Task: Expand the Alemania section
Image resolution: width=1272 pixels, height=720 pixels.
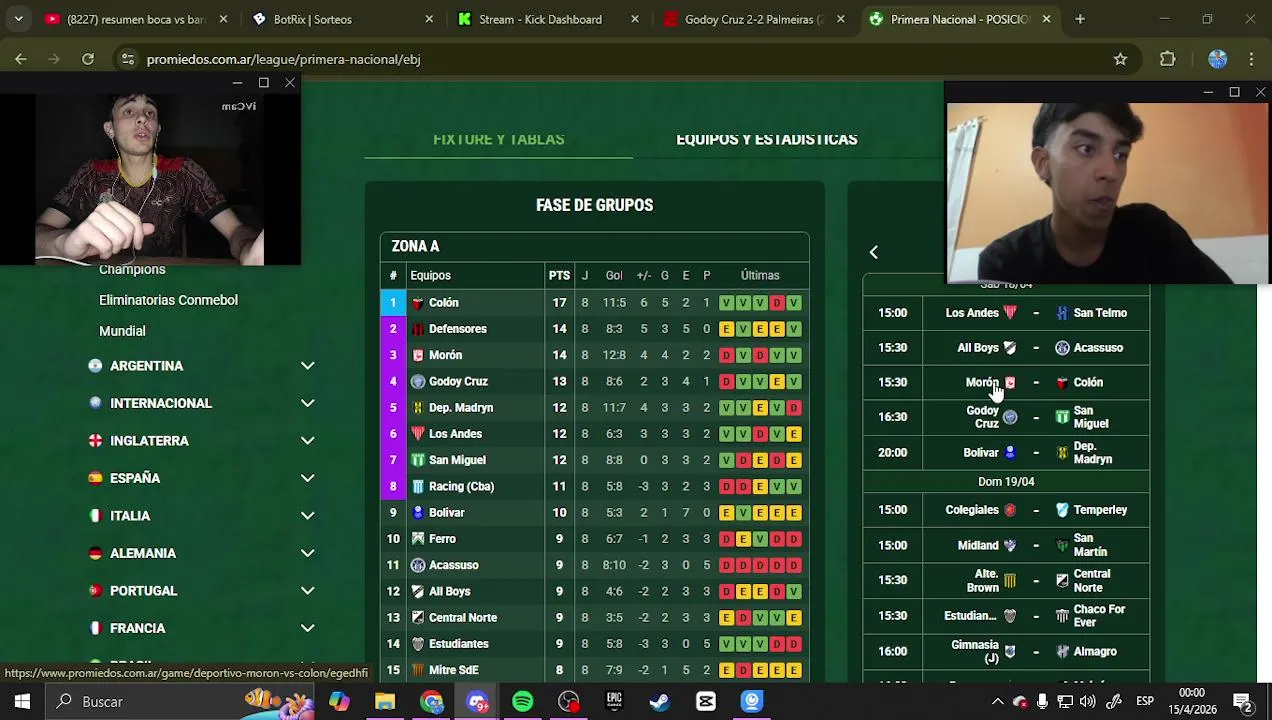Action: point(307,553)
